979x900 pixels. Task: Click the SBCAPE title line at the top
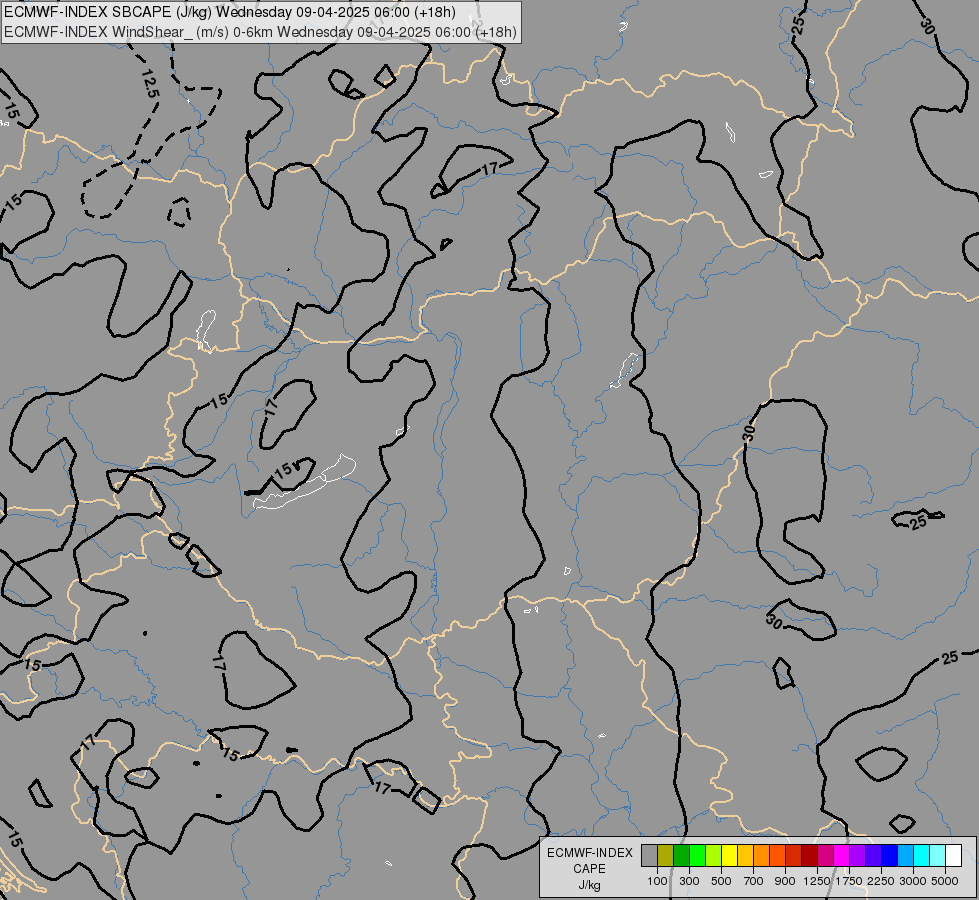click(x=230, y=12)
